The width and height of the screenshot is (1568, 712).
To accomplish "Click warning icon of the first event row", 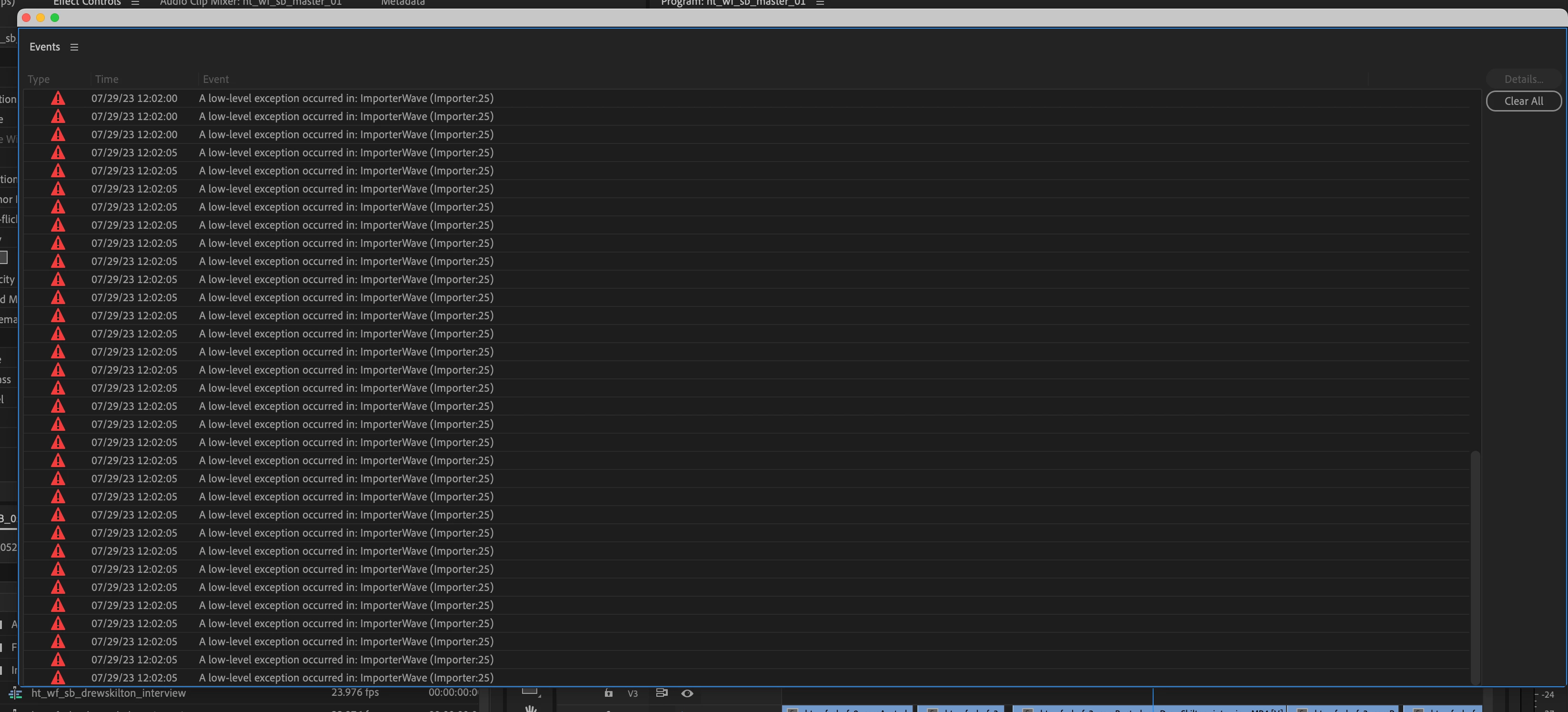I will click(58, 98).
